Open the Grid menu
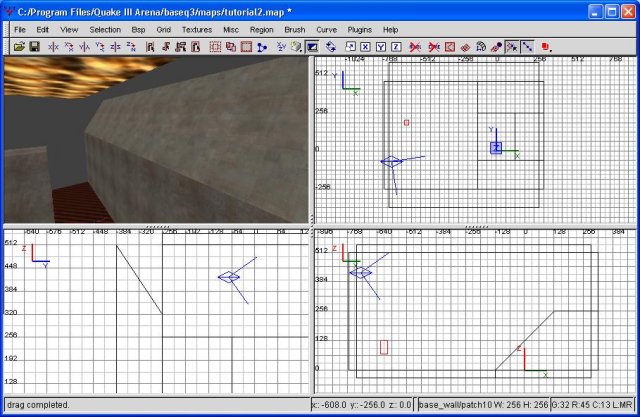The height and width of the screenshot is (417, 640). (x=164, y=30)
